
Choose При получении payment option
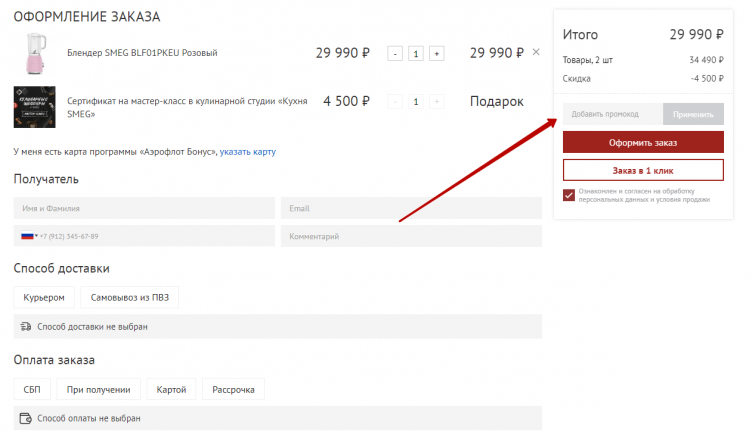pos(99,389)
